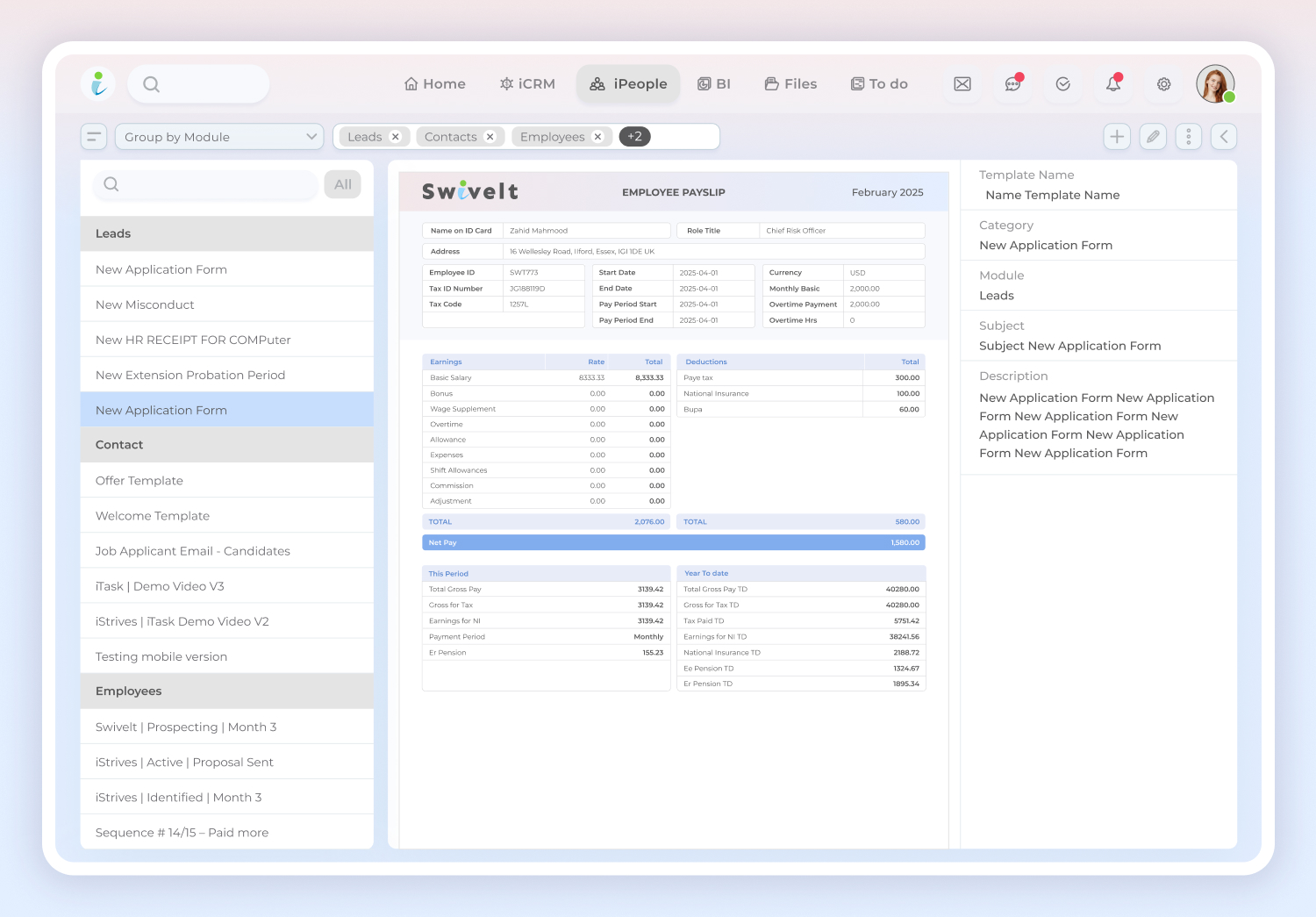1316x917 pixels.
Task: Click the plus add template button
Action: (x=1117, y=137)
